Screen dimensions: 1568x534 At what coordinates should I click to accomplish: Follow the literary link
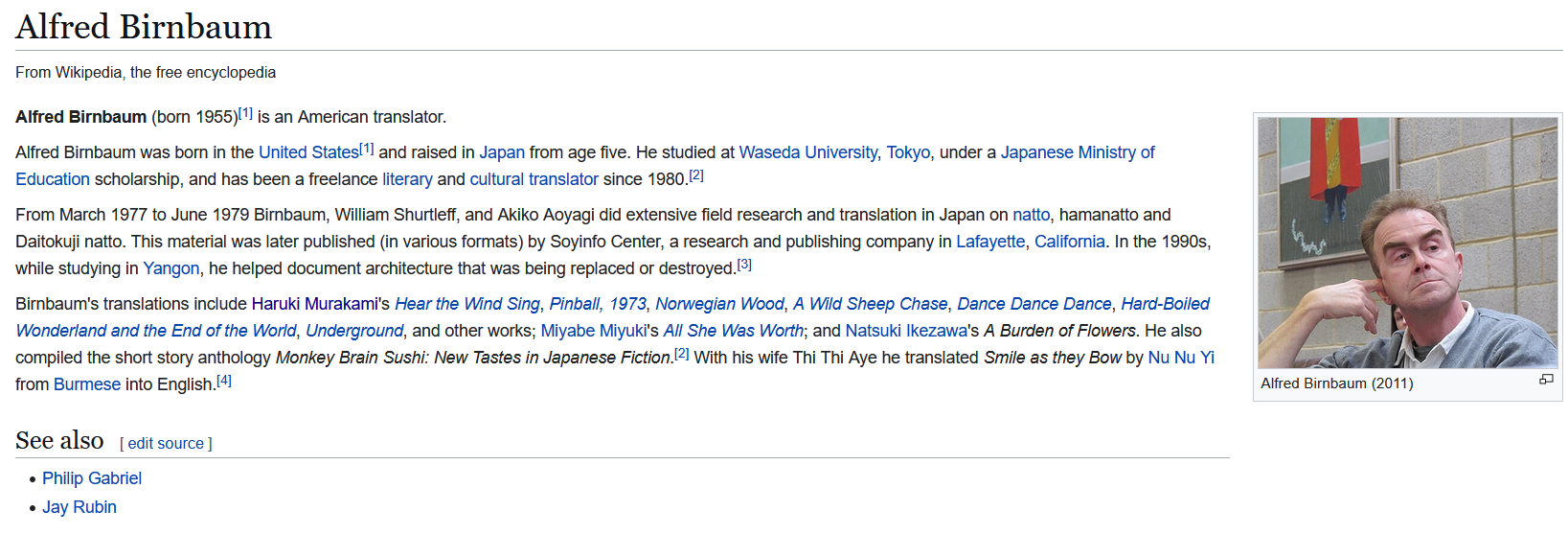tap(407, 179)
